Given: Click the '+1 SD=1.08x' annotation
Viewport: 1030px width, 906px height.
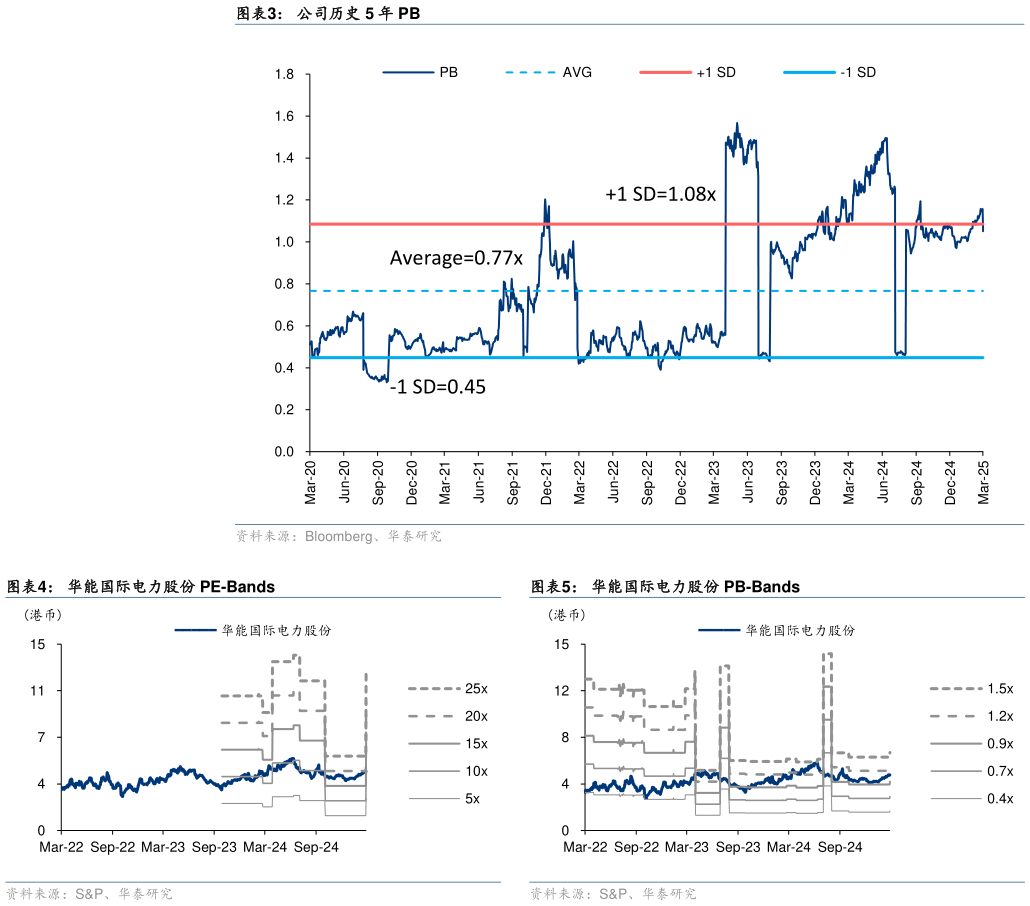Looking at the screenshot, I should point(660,195).
